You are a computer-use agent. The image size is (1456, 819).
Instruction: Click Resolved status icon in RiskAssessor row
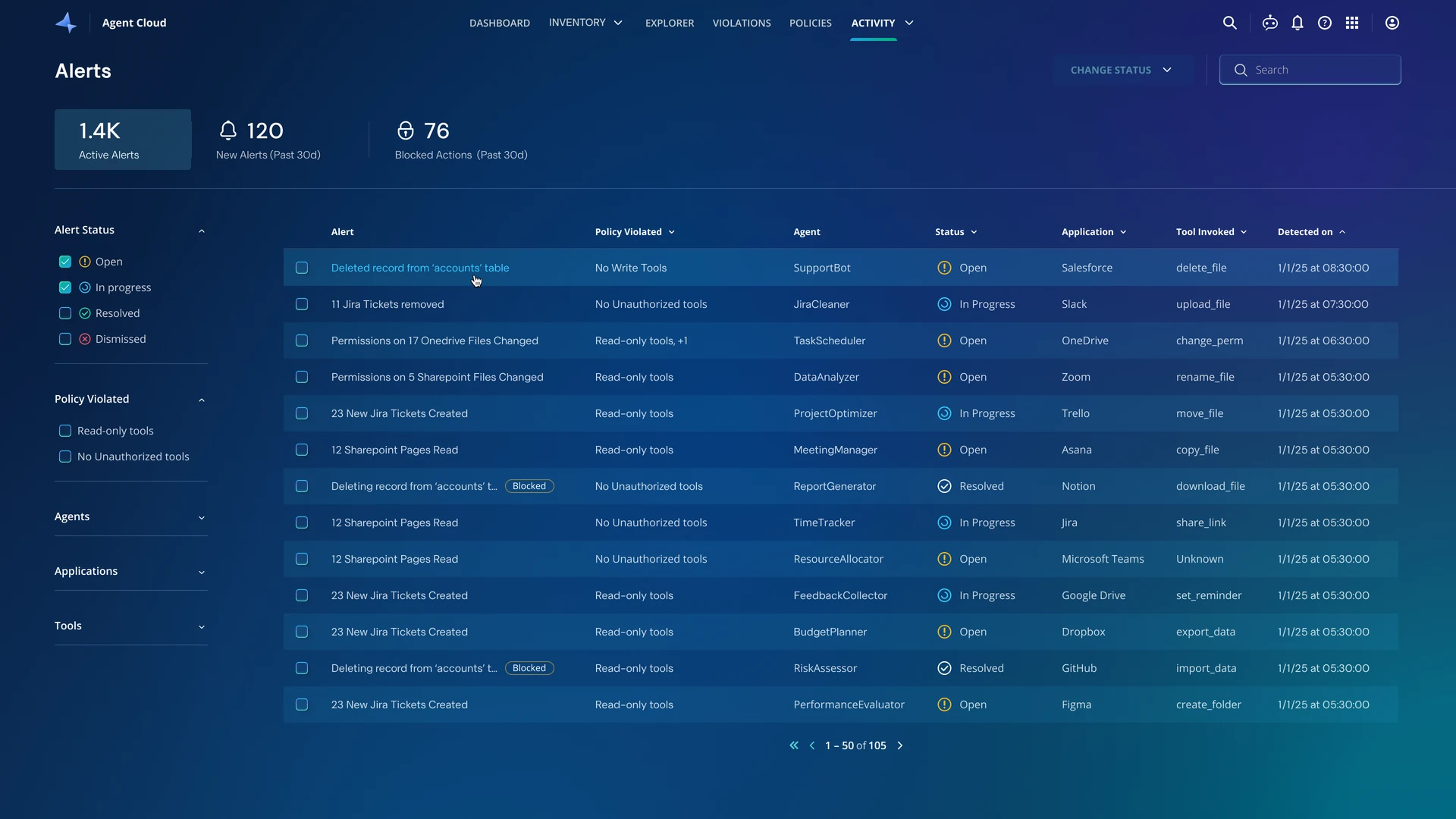tap(944, 668)
